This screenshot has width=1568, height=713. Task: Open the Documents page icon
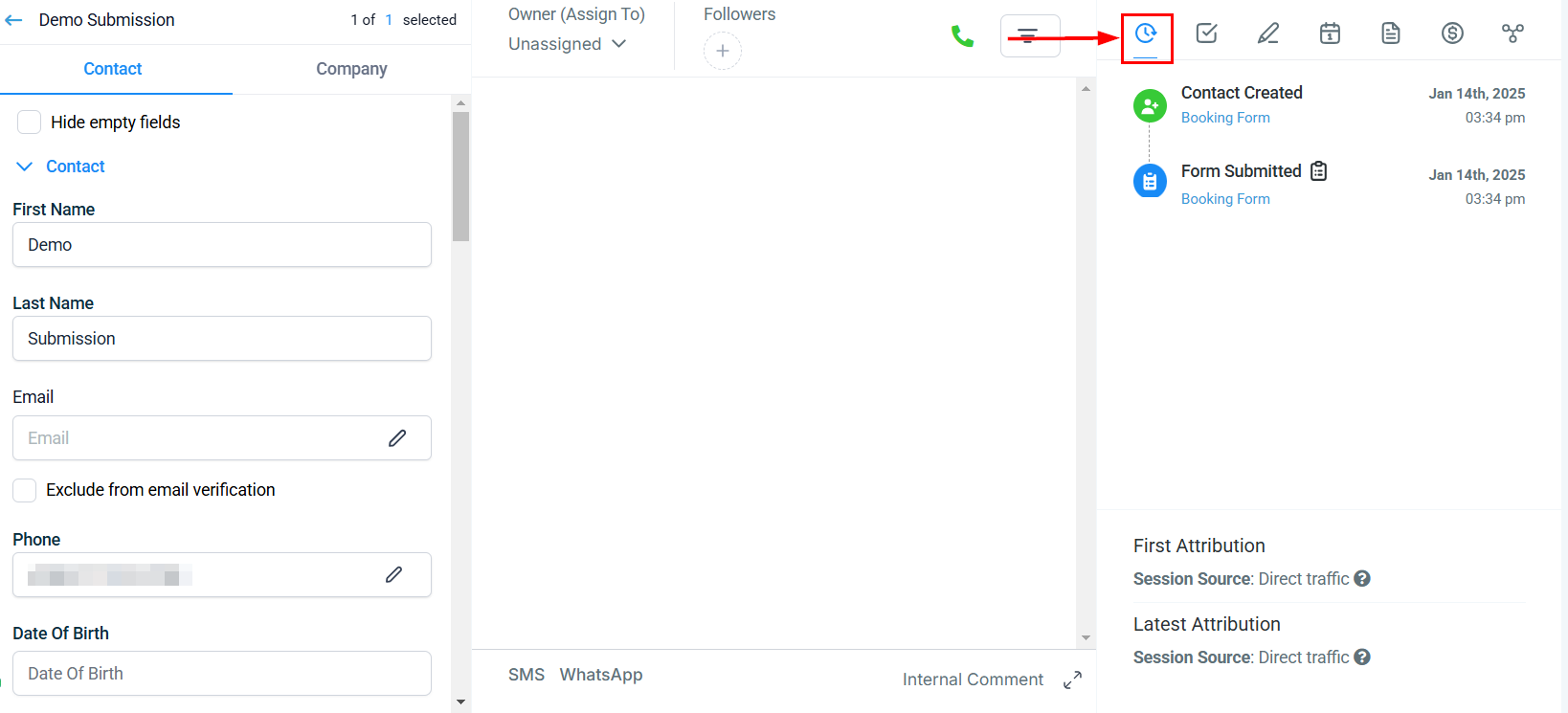click(x=1391, y=33)
